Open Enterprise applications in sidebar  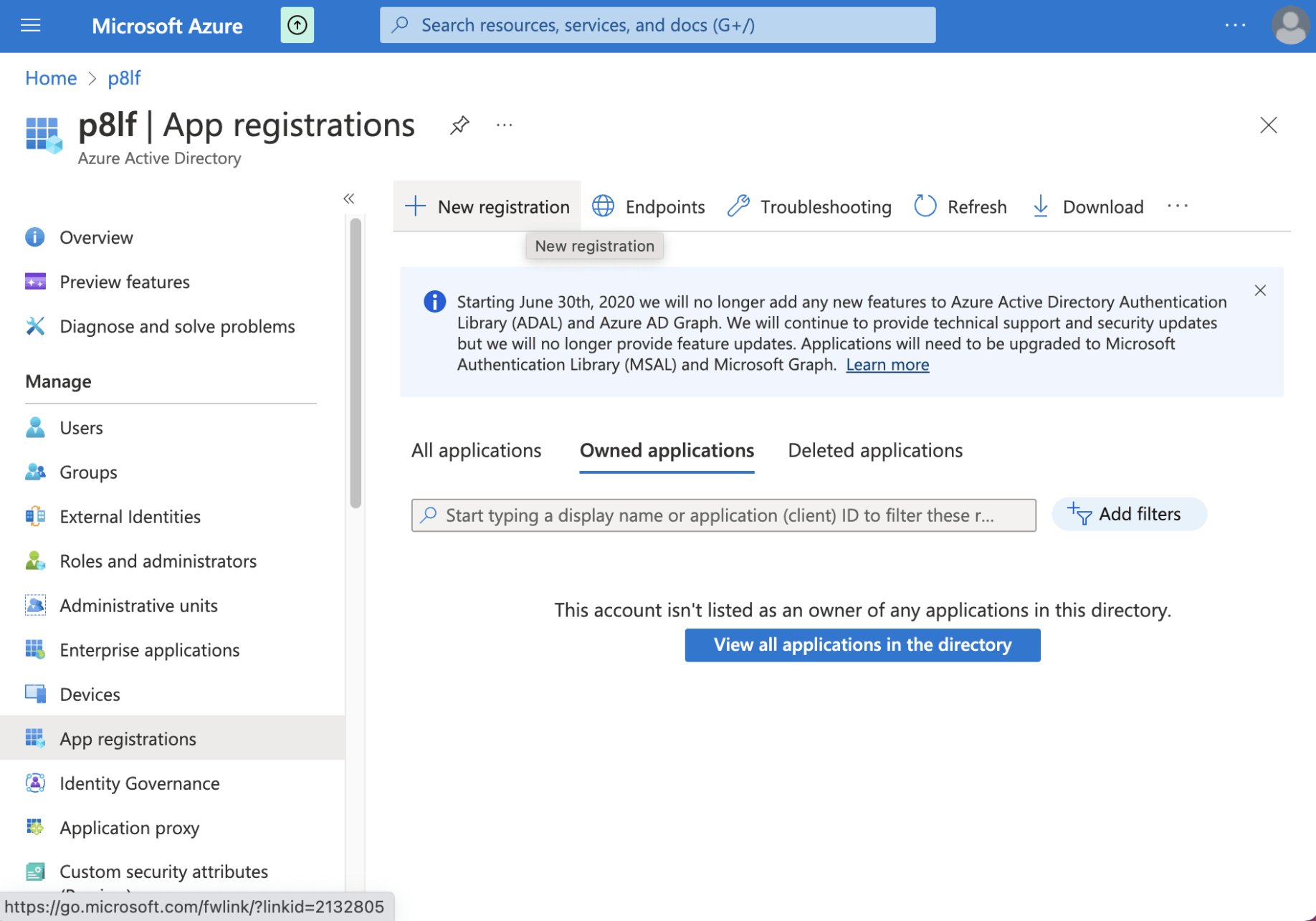coord(149,650)
